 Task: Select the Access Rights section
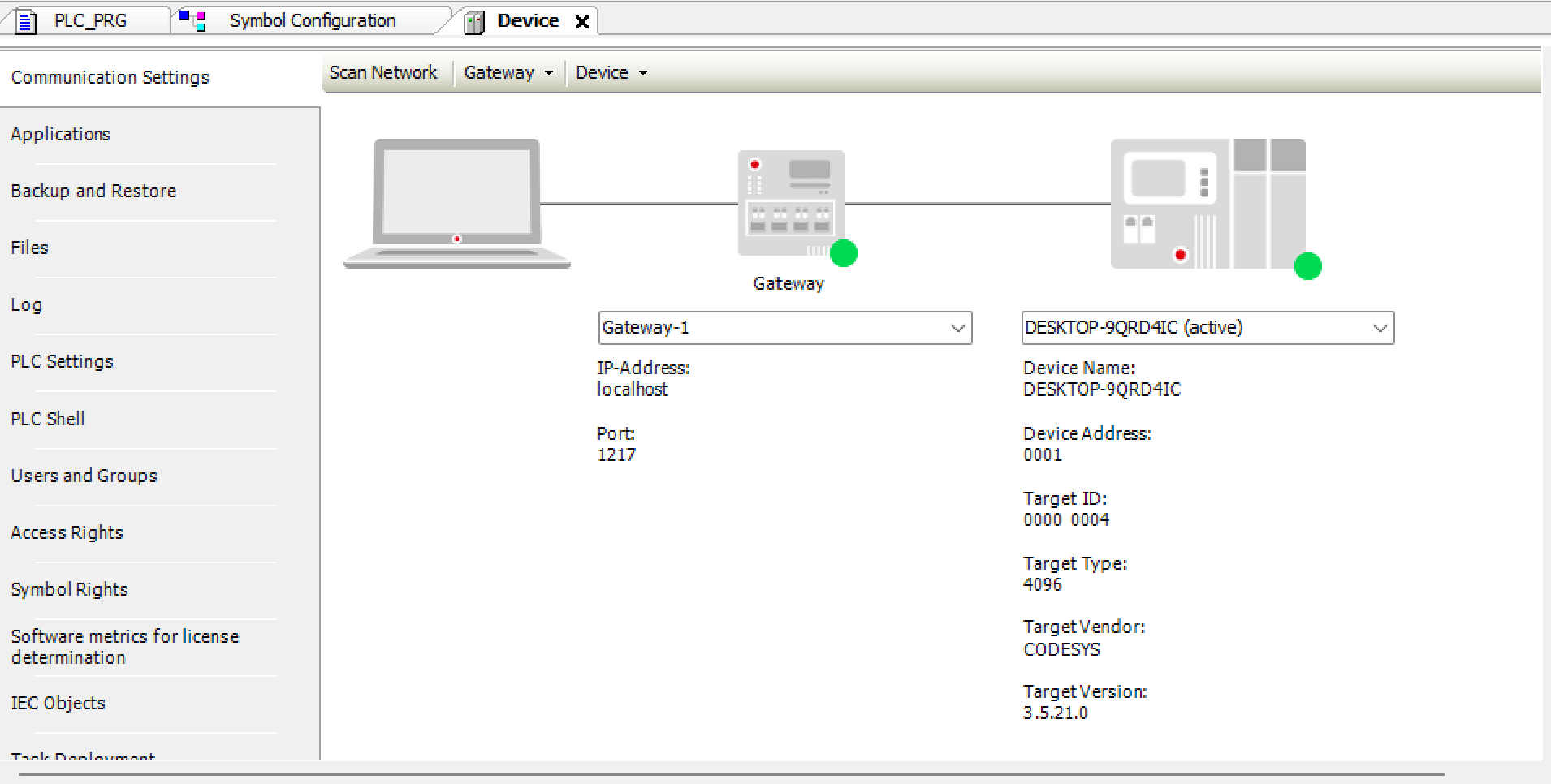[67, 532]
